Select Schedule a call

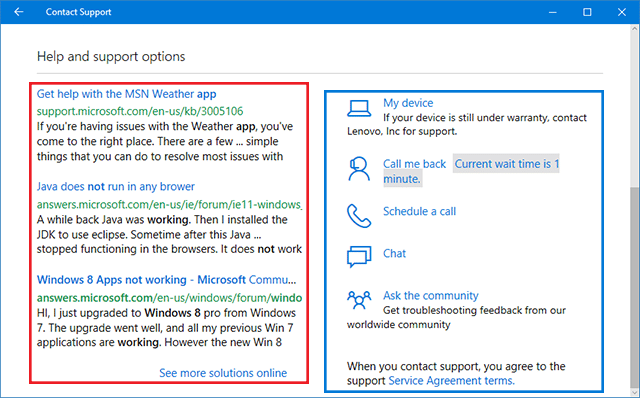[x=419, y=211]
